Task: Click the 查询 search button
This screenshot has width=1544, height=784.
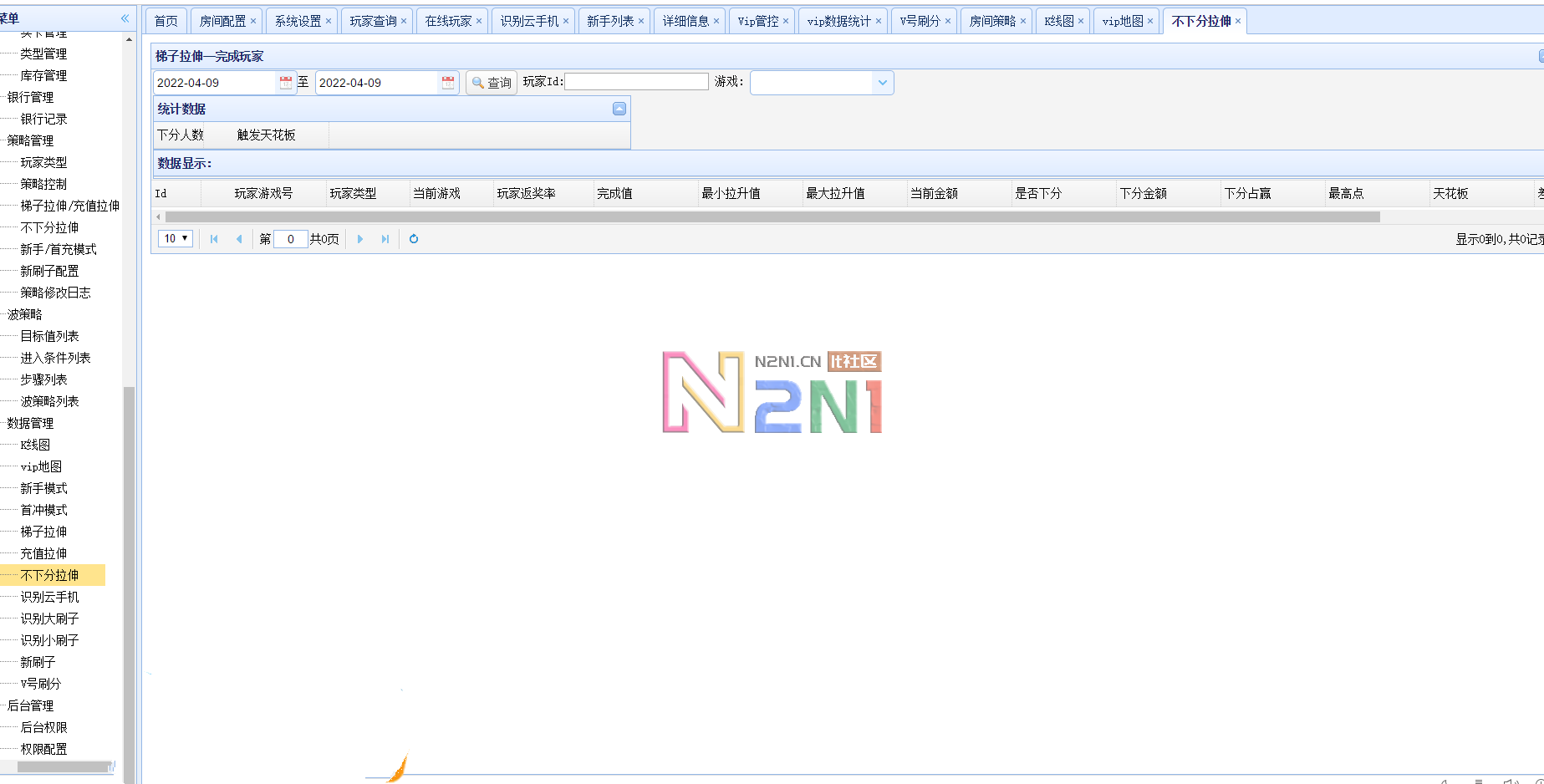Action: (492, 83)
